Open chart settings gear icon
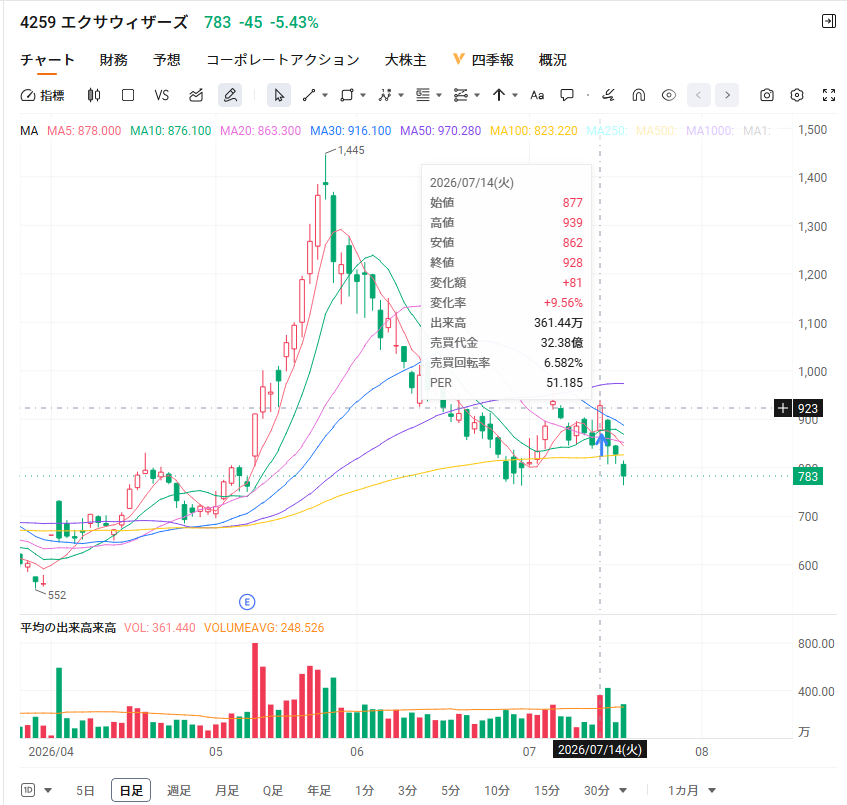The image size is (847, 805). 797,96
